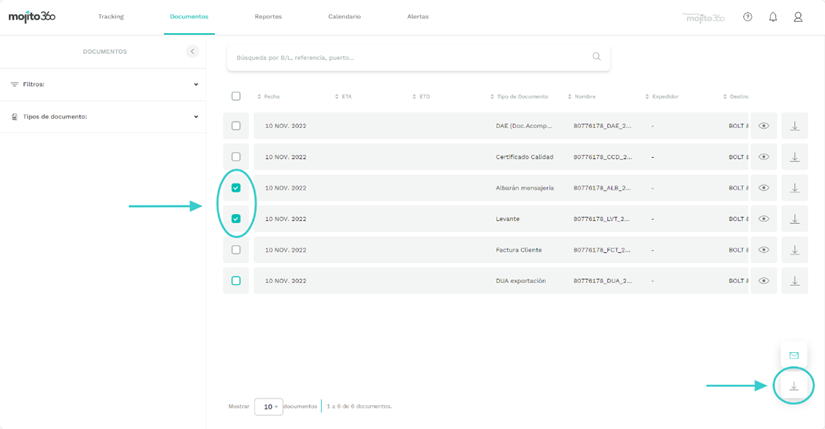Collapse the Documentos sidebar panel

pos(192,51)
